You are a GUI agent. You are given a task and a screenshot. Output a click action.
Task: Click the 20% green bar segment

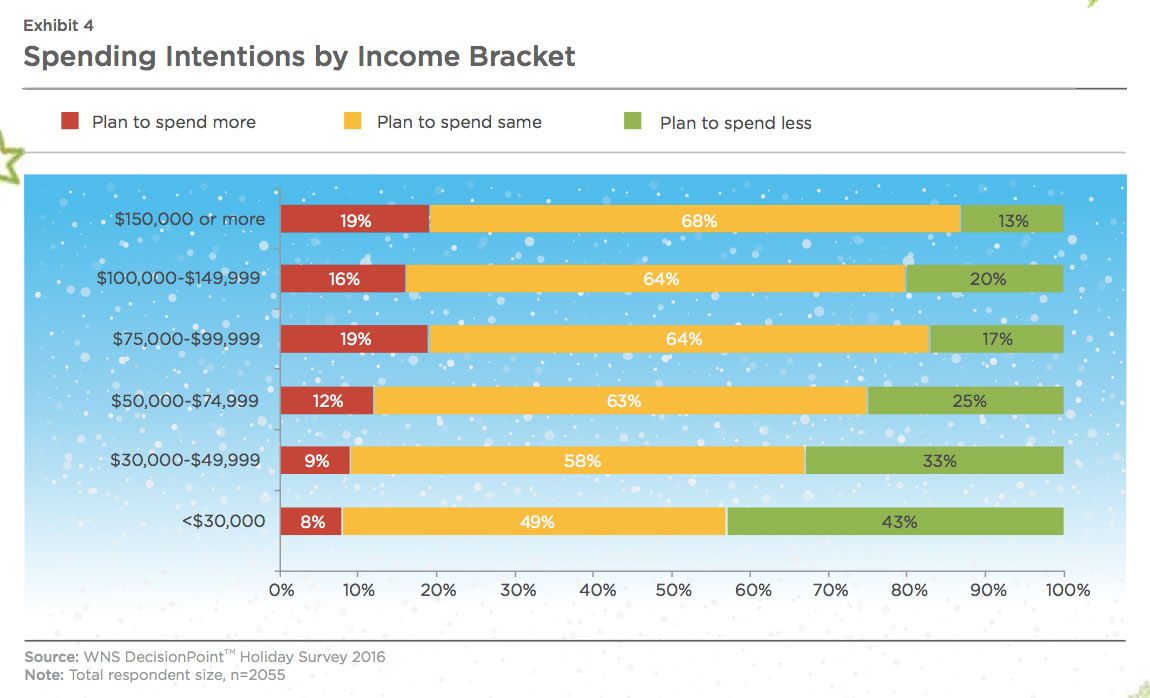(985, 279)
